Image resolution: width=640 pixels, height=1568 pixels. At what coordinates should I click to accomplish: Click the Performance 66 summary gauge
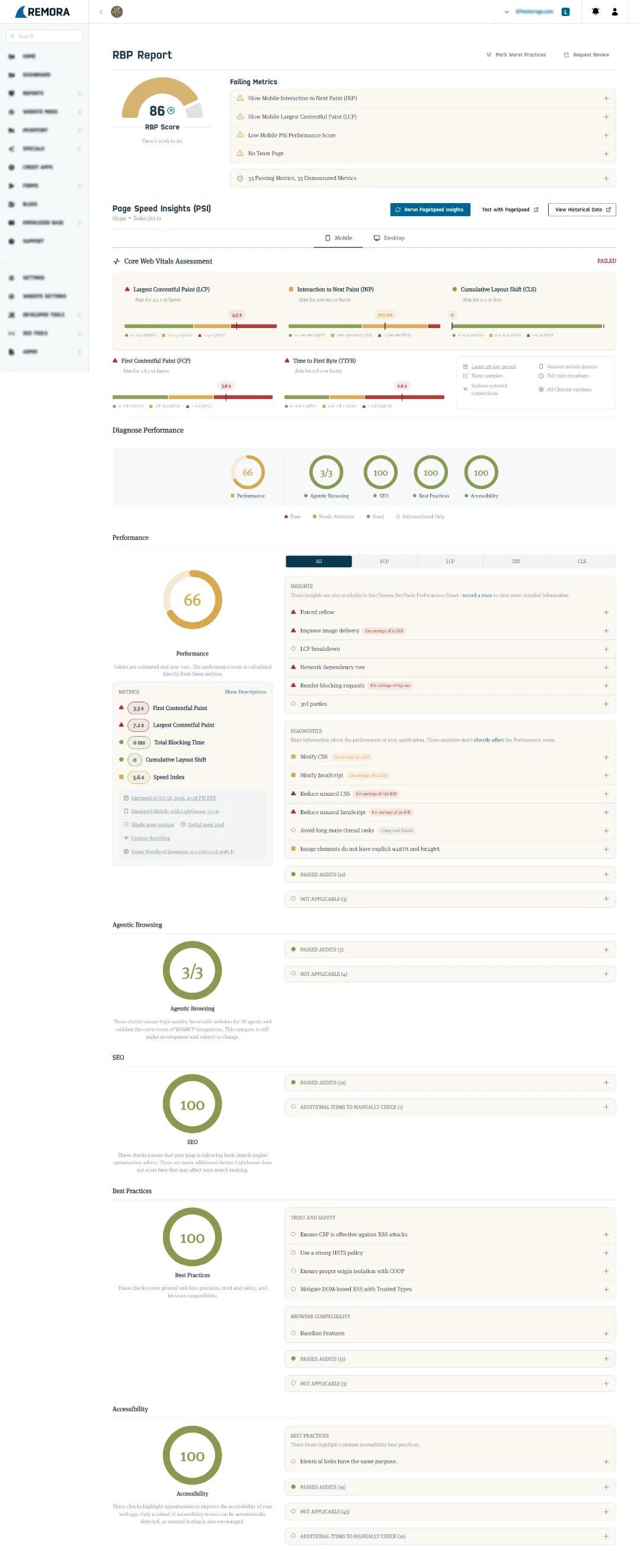pyautogui.click(x=248, y=473)
